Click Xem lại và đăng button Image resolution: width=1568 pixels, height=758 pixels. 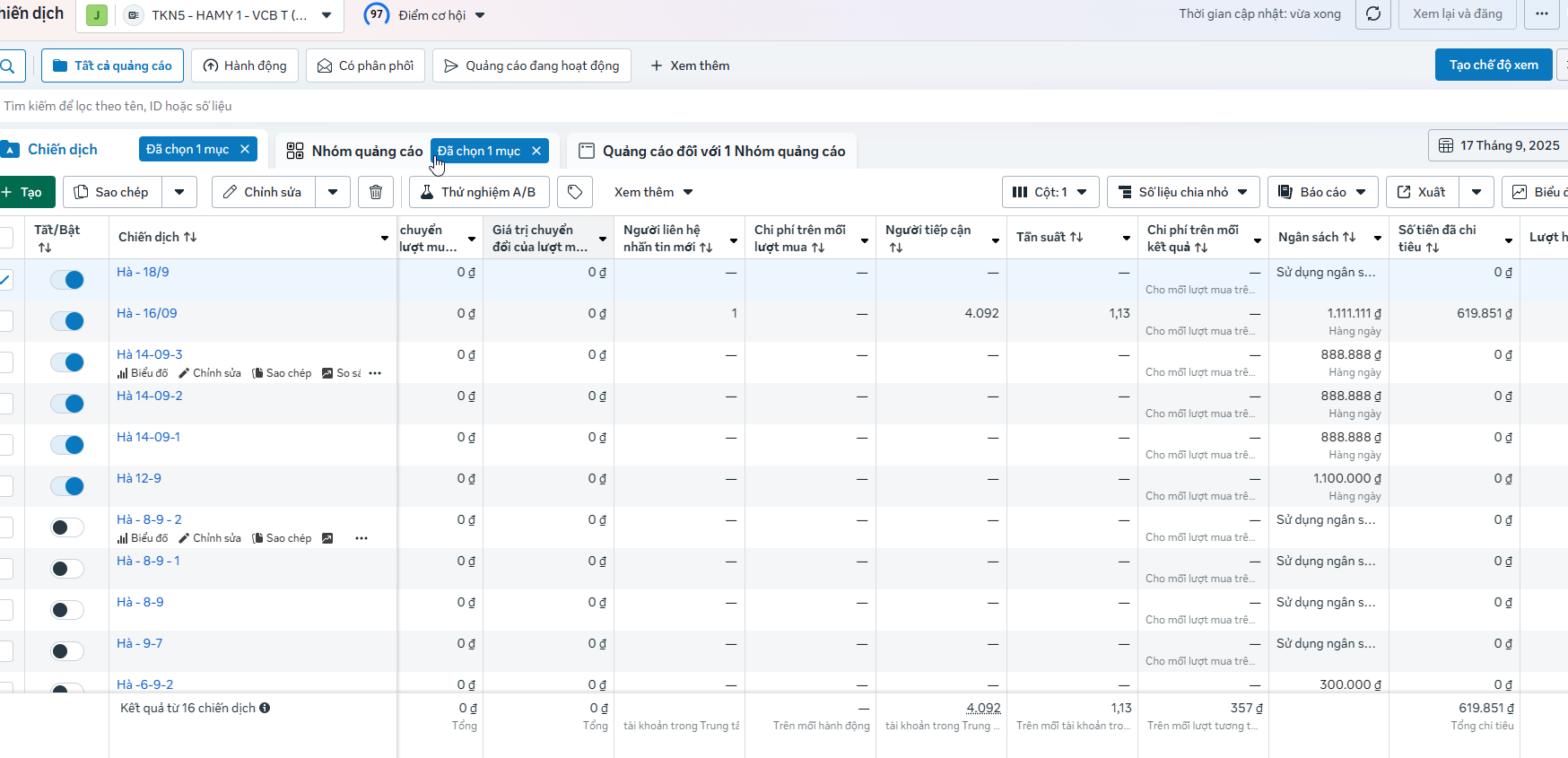(1458, 13)
